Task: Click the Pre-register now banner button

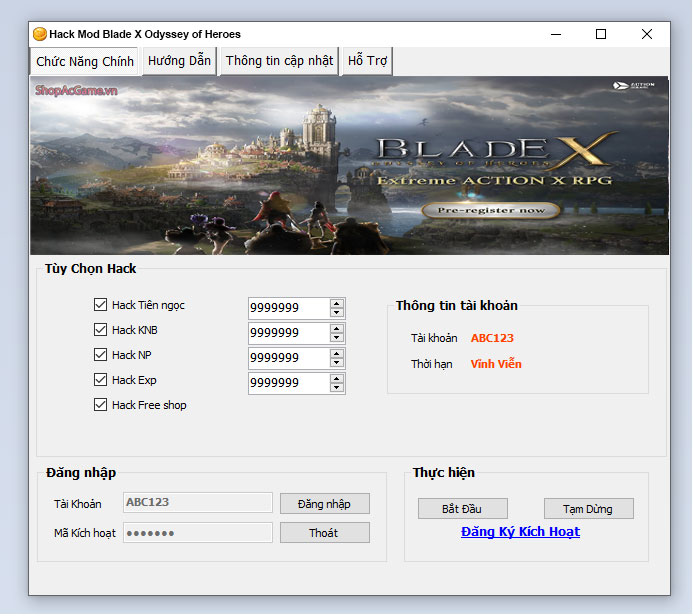Action: click(x=491, y=210)
